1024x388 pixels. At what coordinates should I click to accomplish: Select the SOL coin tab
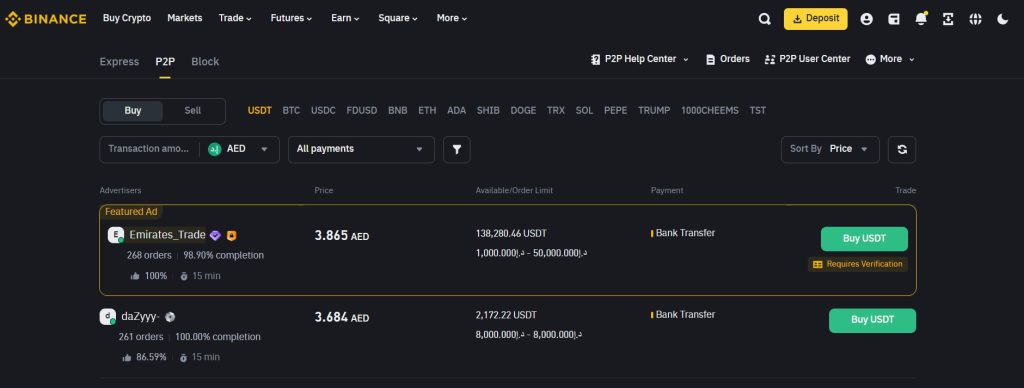584,111
